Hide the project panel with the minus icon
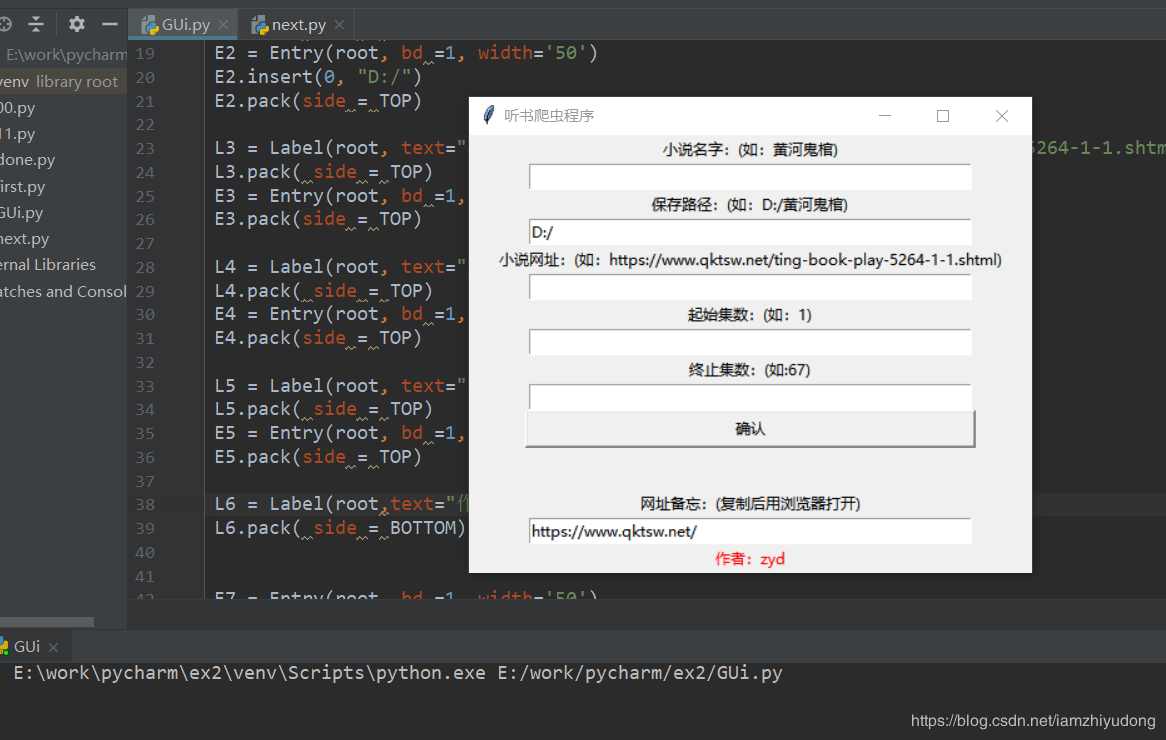The height and width of the screenshot is (740, 1166). [x=110, y=24]
